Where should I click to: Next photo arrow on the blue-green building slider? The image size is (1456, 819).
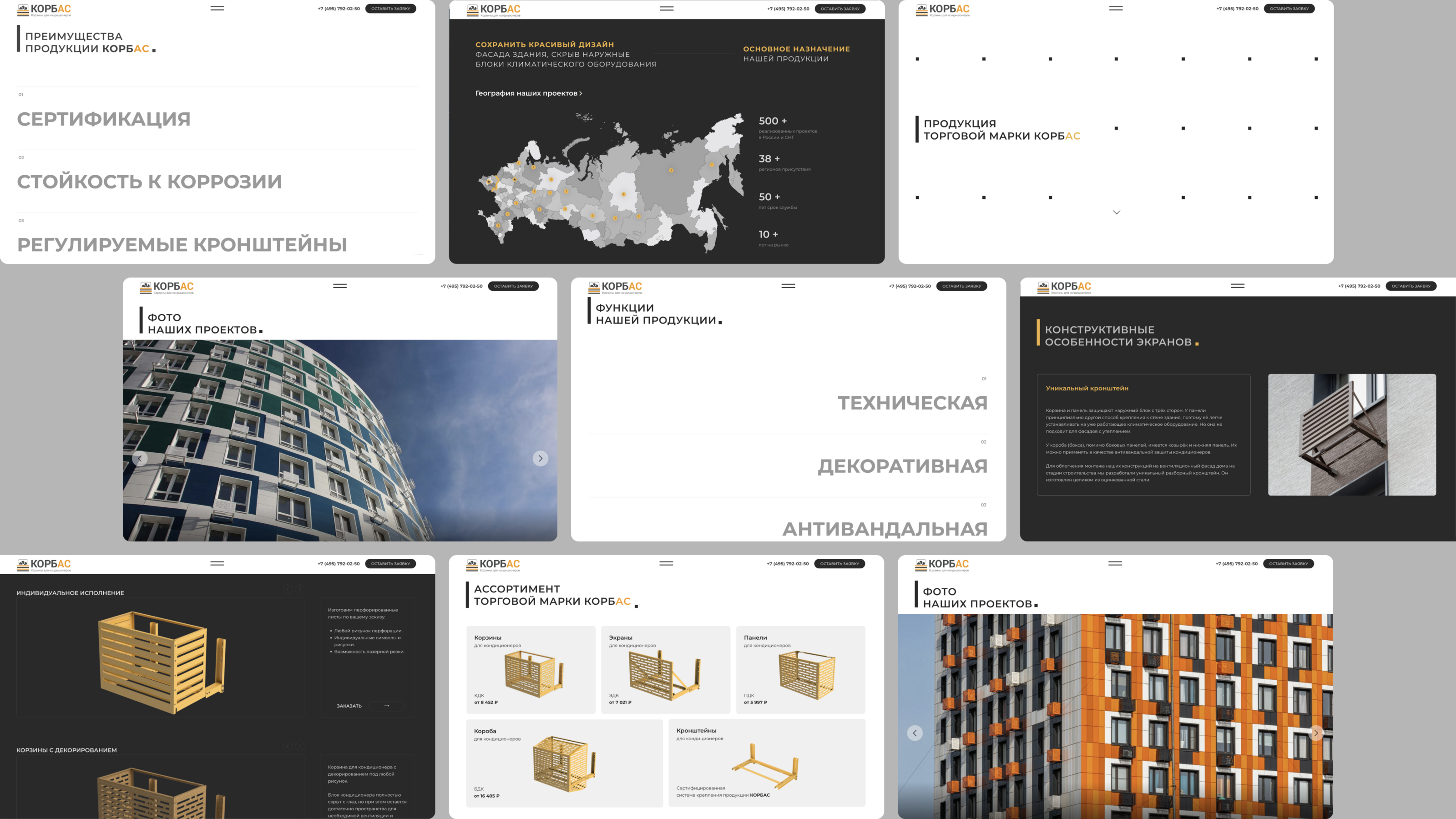click(541, 458)
